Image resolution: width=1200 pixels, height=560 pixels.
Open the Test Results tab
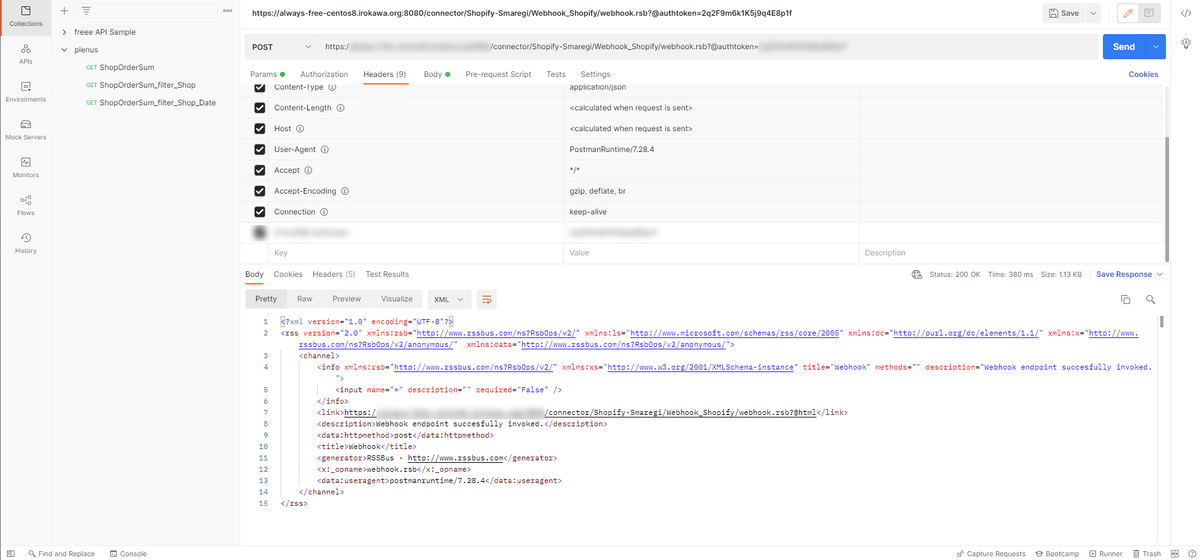point(387,274)
